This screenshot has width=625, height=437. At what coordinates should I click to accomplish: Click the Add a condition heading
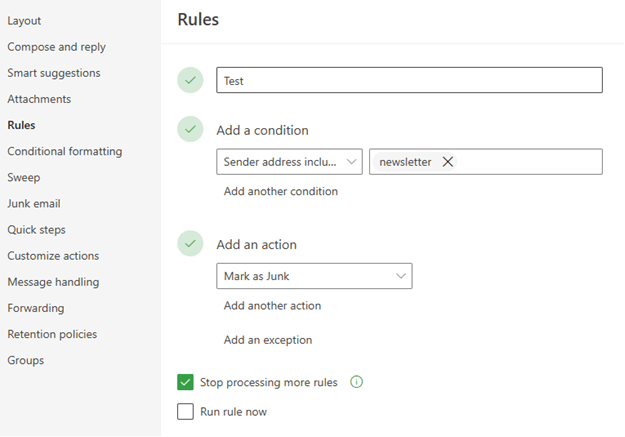[262, 130]
